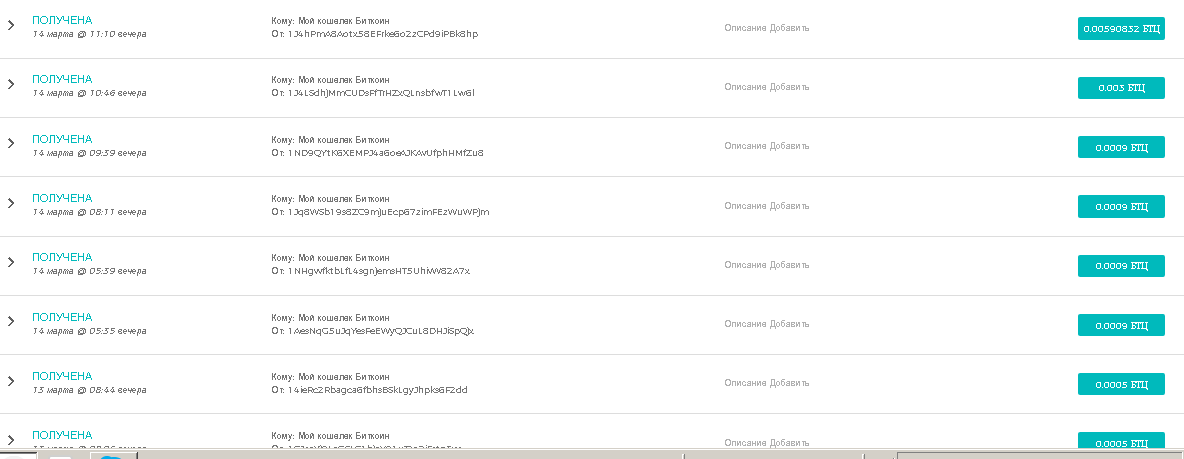Expand the 11:10 evening transaction chevron

pyautogui.click(x=11, y=25)
